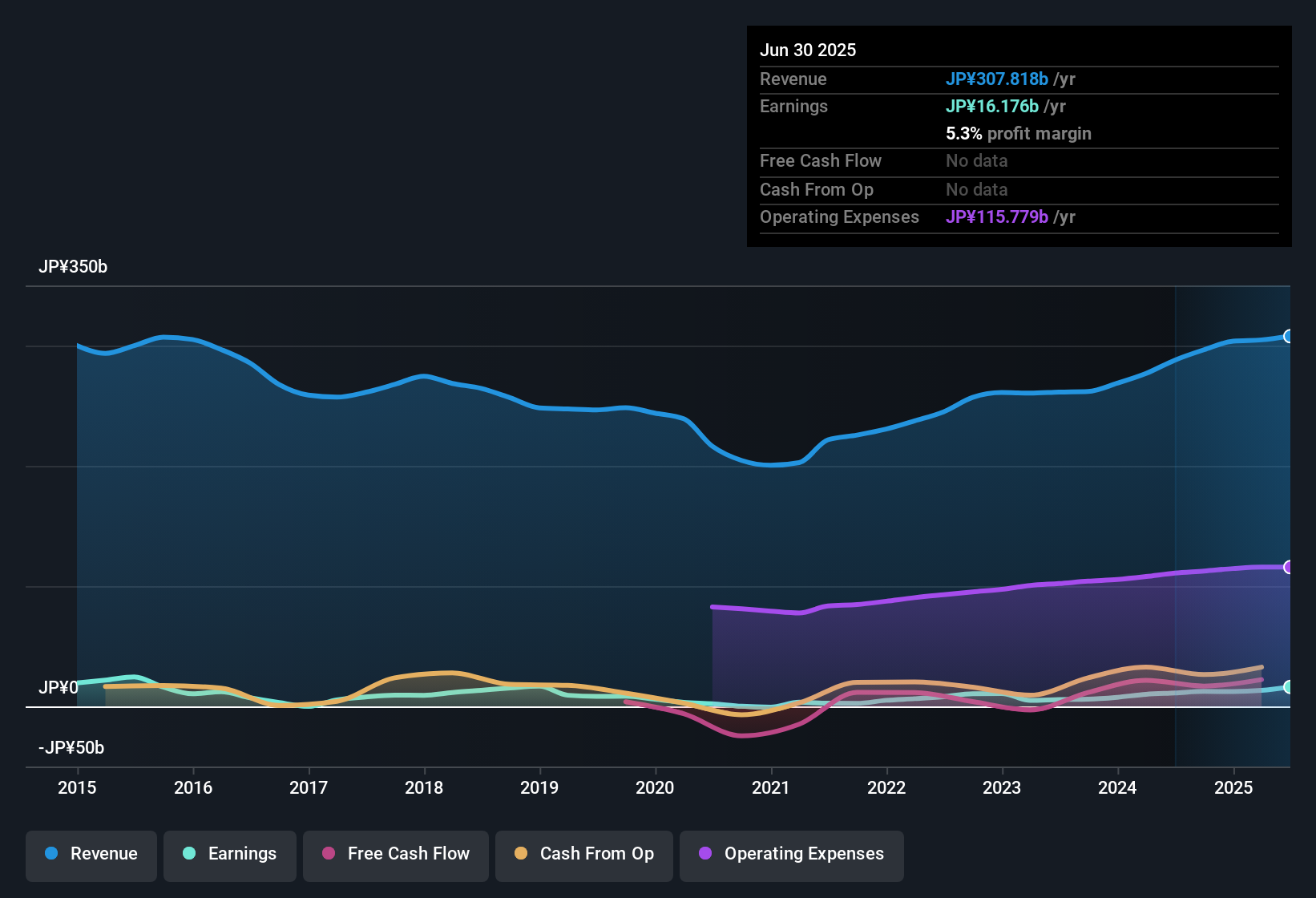Click the pink Free Cash Flow legend dot
1316x898 pixels.
328,854
